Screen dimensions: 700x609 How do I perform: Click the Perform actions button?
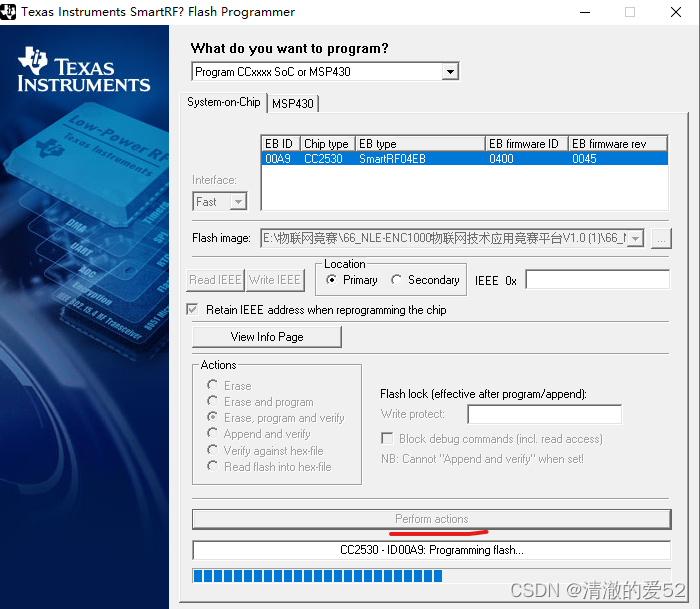coord(432,519)
